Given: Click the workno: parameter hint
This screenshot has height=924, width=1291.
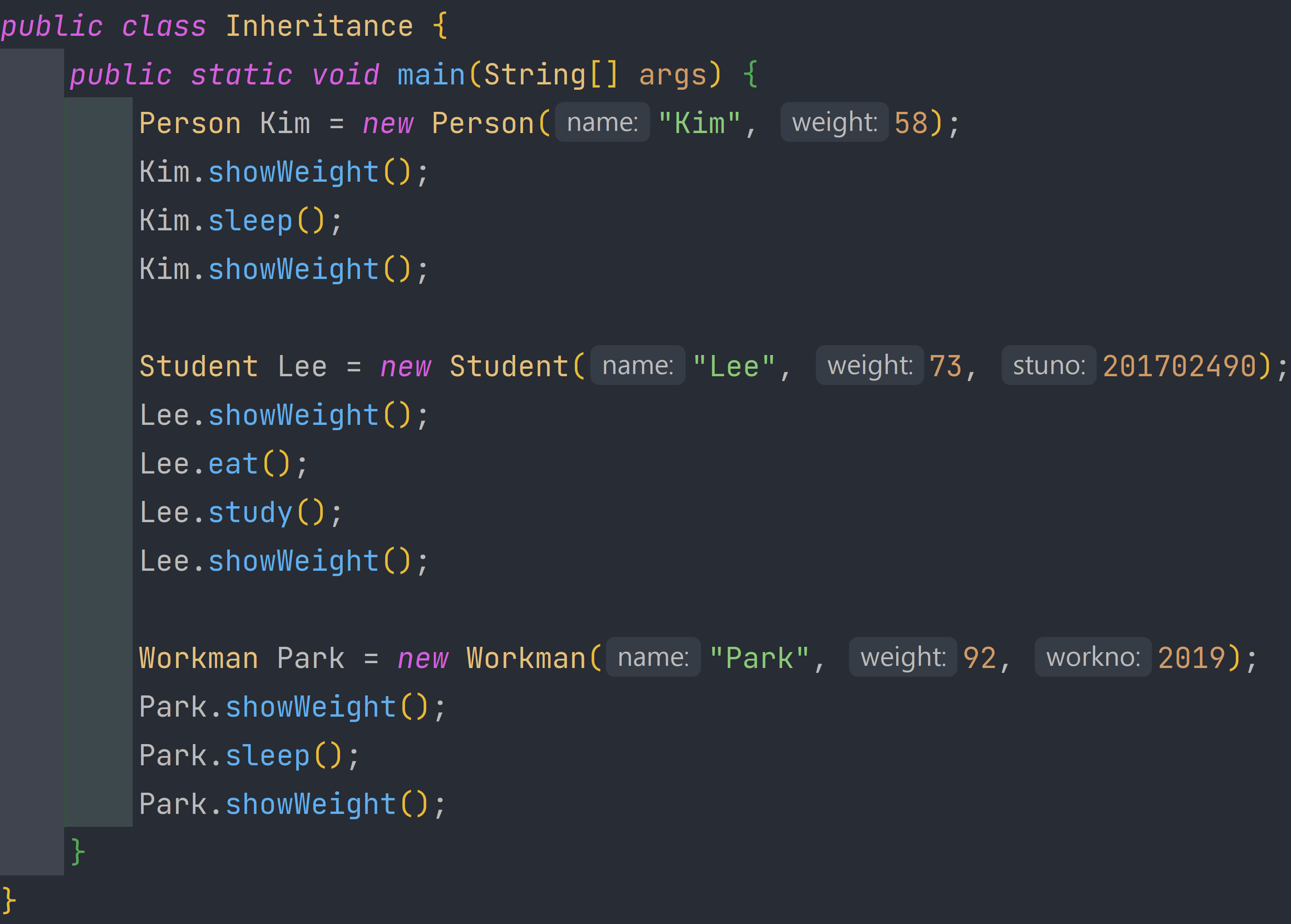Looking at the screenshot, I should [1092, 657].
